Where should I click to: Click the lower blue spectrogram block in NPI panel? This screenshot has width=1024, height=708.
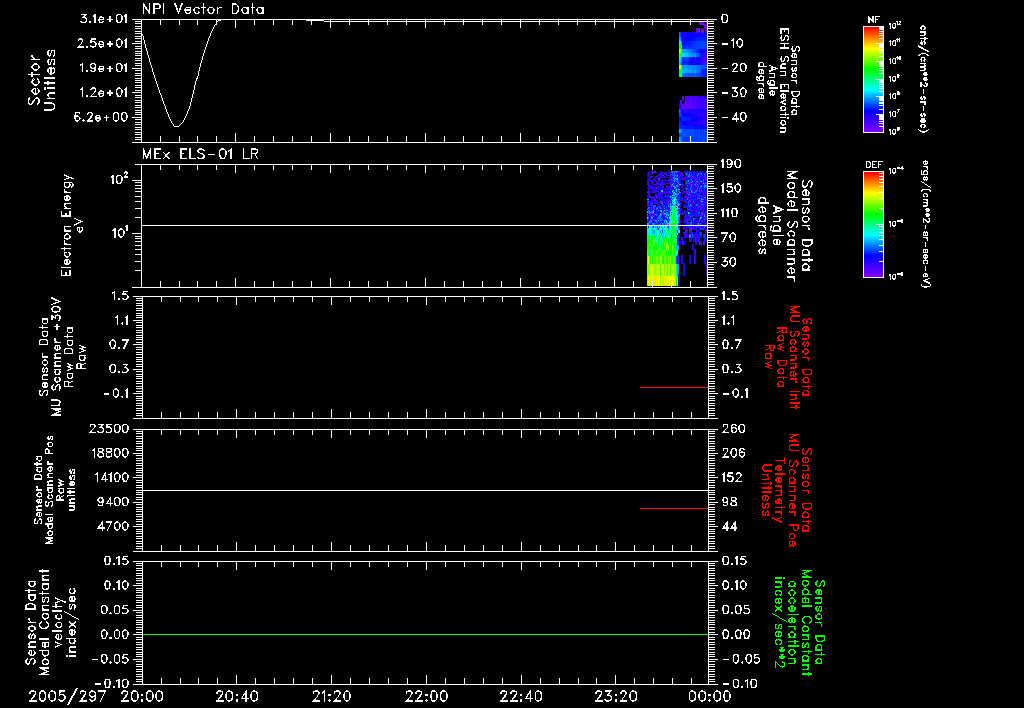click(693, 119)
